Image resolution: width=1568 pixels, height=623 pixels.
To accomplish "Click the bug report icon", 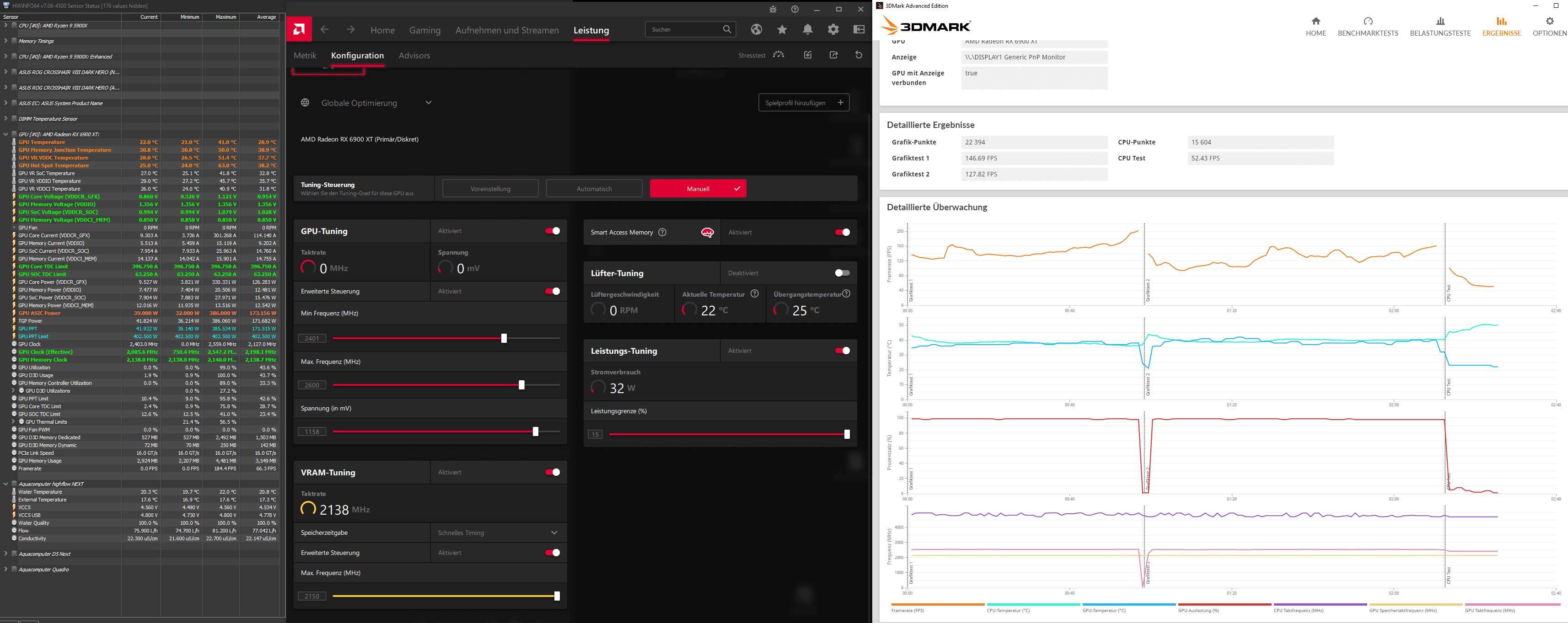I will (x=773, y=9).
